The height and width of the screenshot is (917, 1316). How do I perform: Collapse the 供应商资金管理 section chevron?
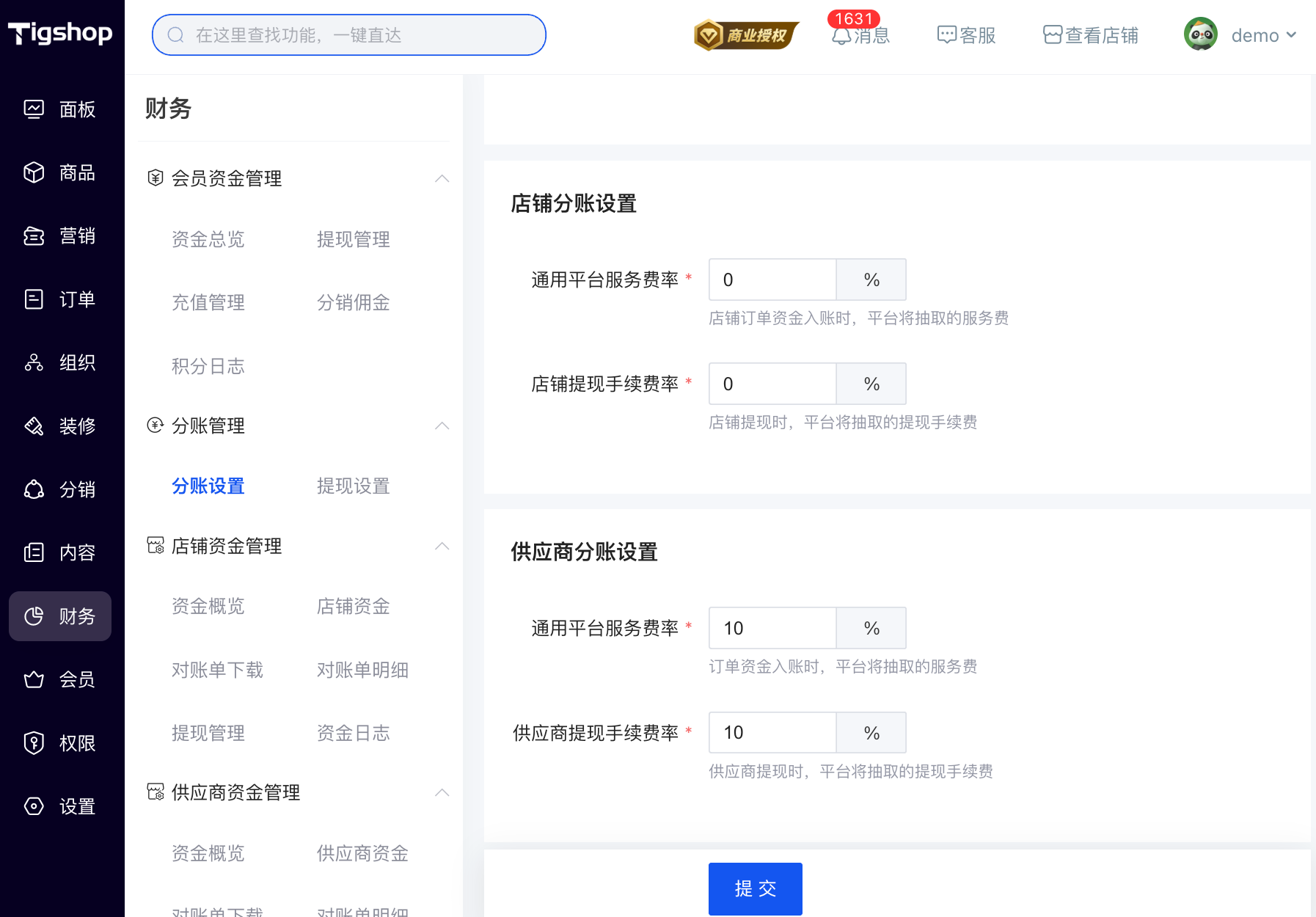(x=442, y=792)
